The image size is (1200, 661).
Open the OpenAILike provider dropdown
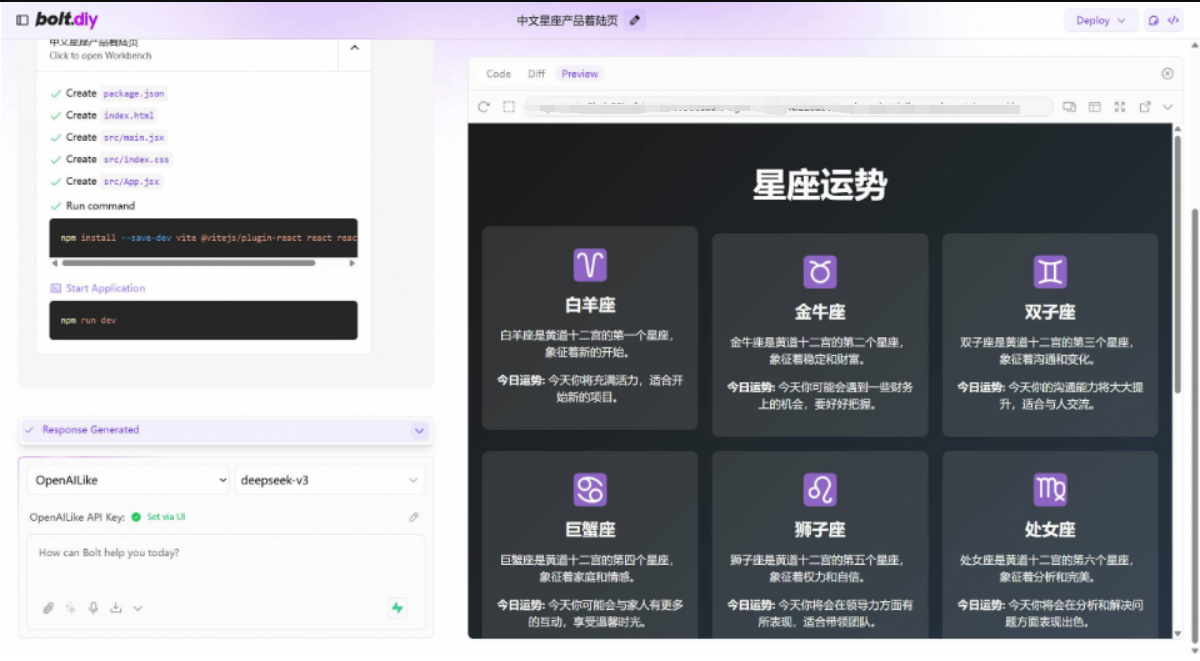(128, 480)
